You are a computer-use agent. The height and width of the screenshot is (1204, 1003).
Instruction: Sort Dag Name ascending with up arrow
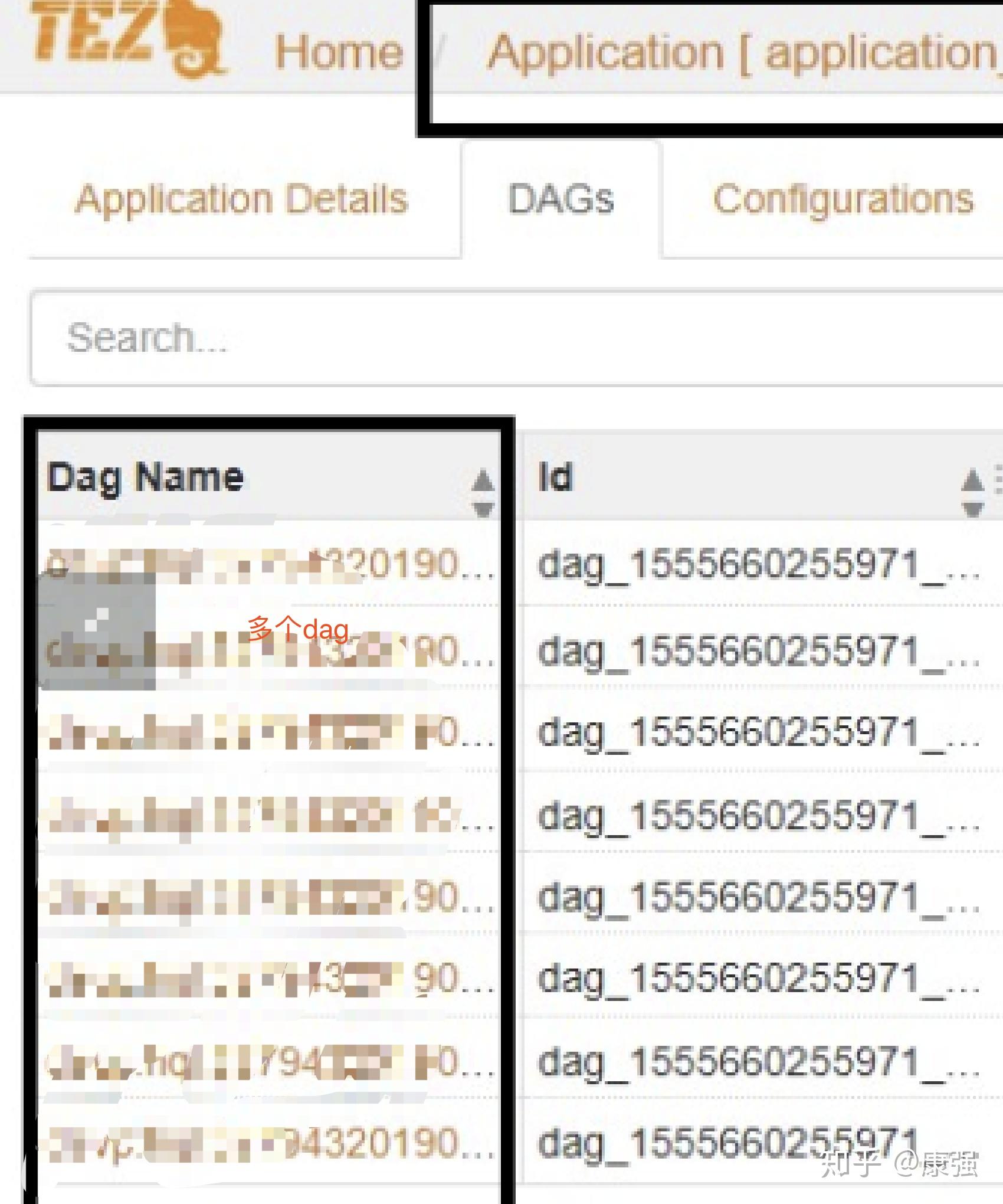[x=483, y=480]
